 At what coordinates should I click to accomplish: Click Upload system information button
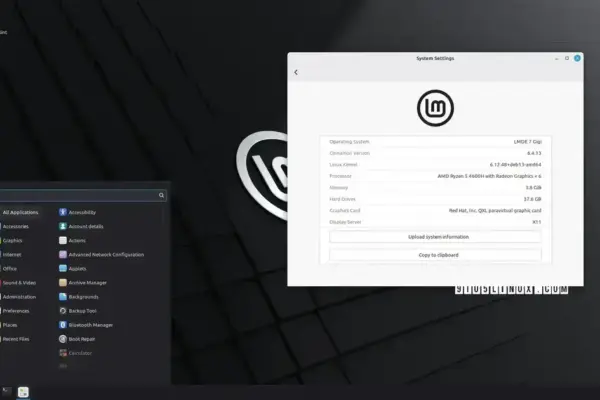[x=435, y=237]
